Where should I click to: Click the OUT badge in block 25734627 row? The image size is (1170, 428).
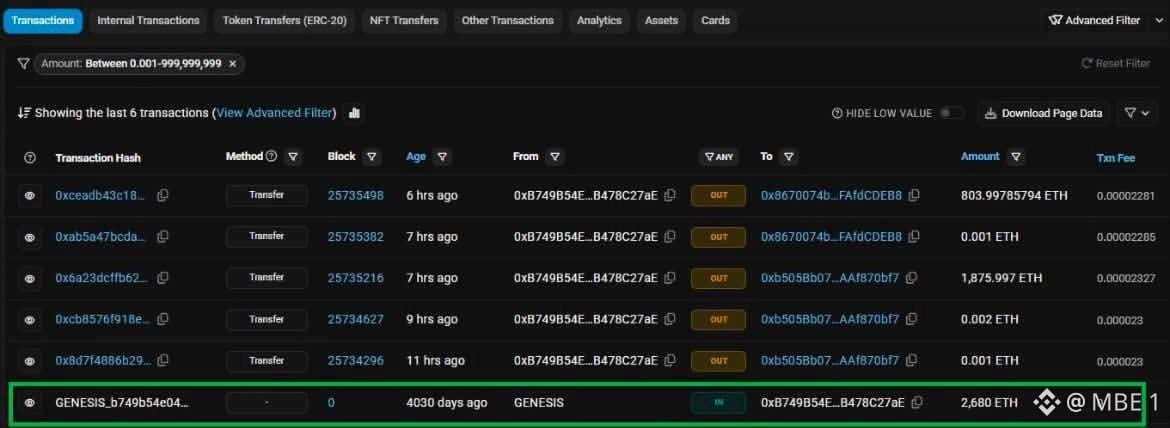click(x=719, y=320)
